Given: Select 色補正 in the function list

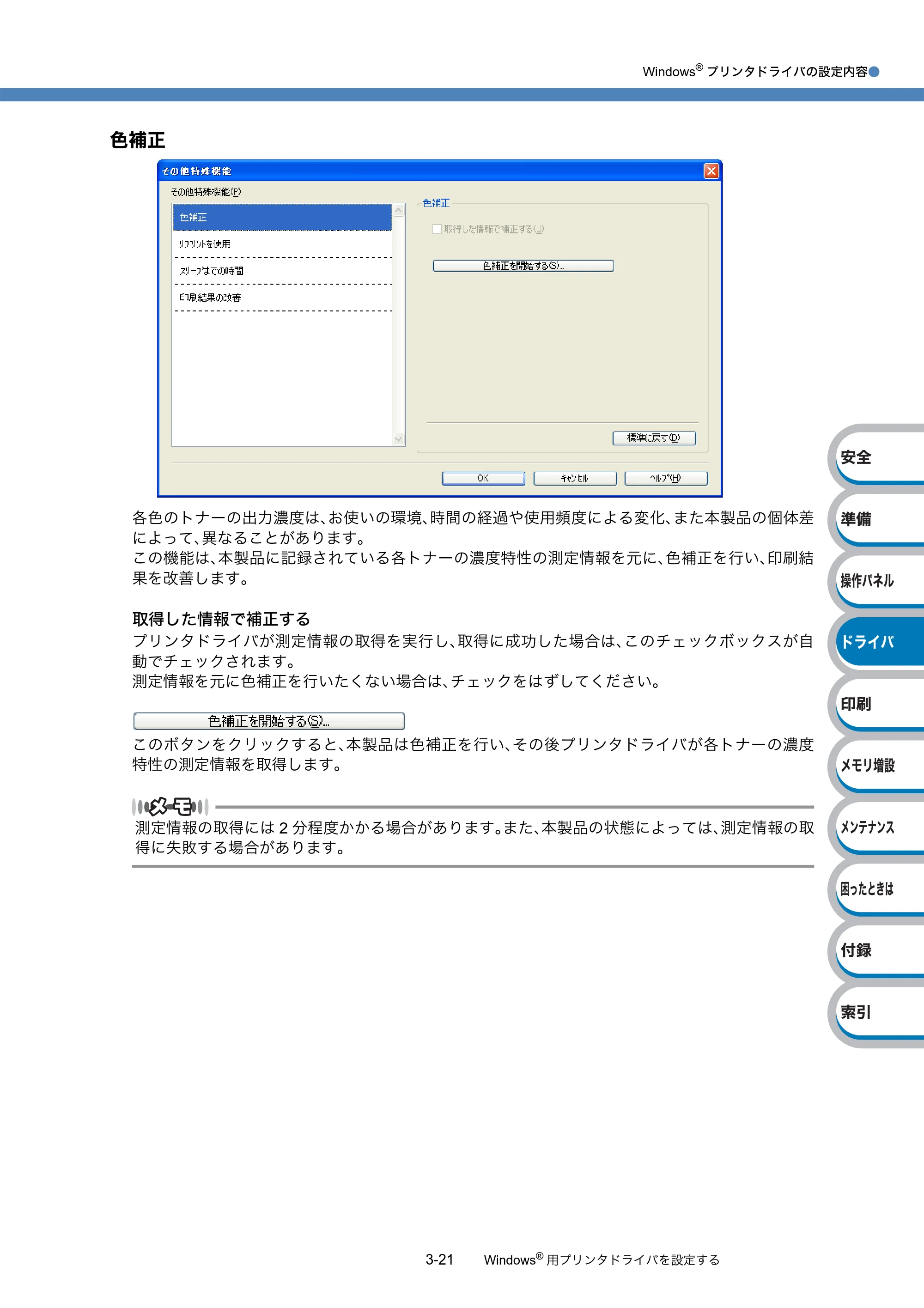Looking at the screenshot, I should pyautogui.click(x=282, y=218).
